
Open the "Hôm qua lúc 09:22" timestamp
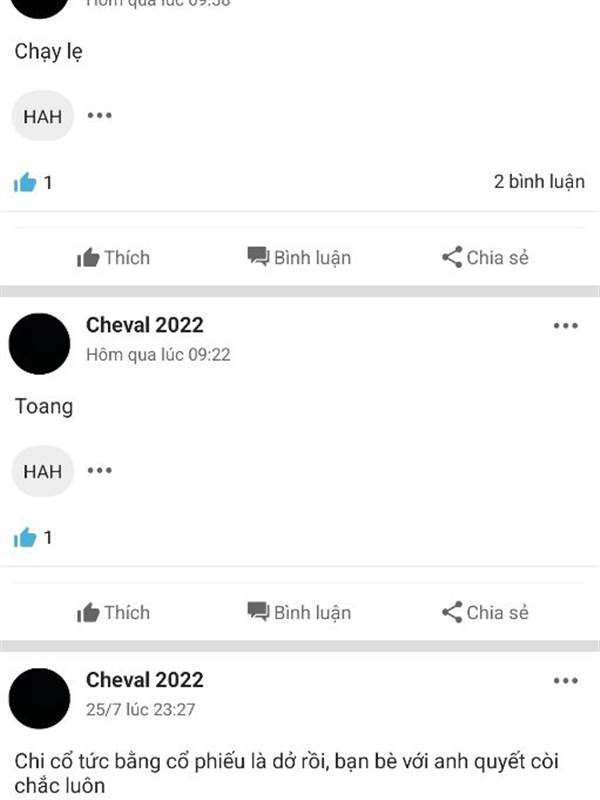click(x=158, y=355)
